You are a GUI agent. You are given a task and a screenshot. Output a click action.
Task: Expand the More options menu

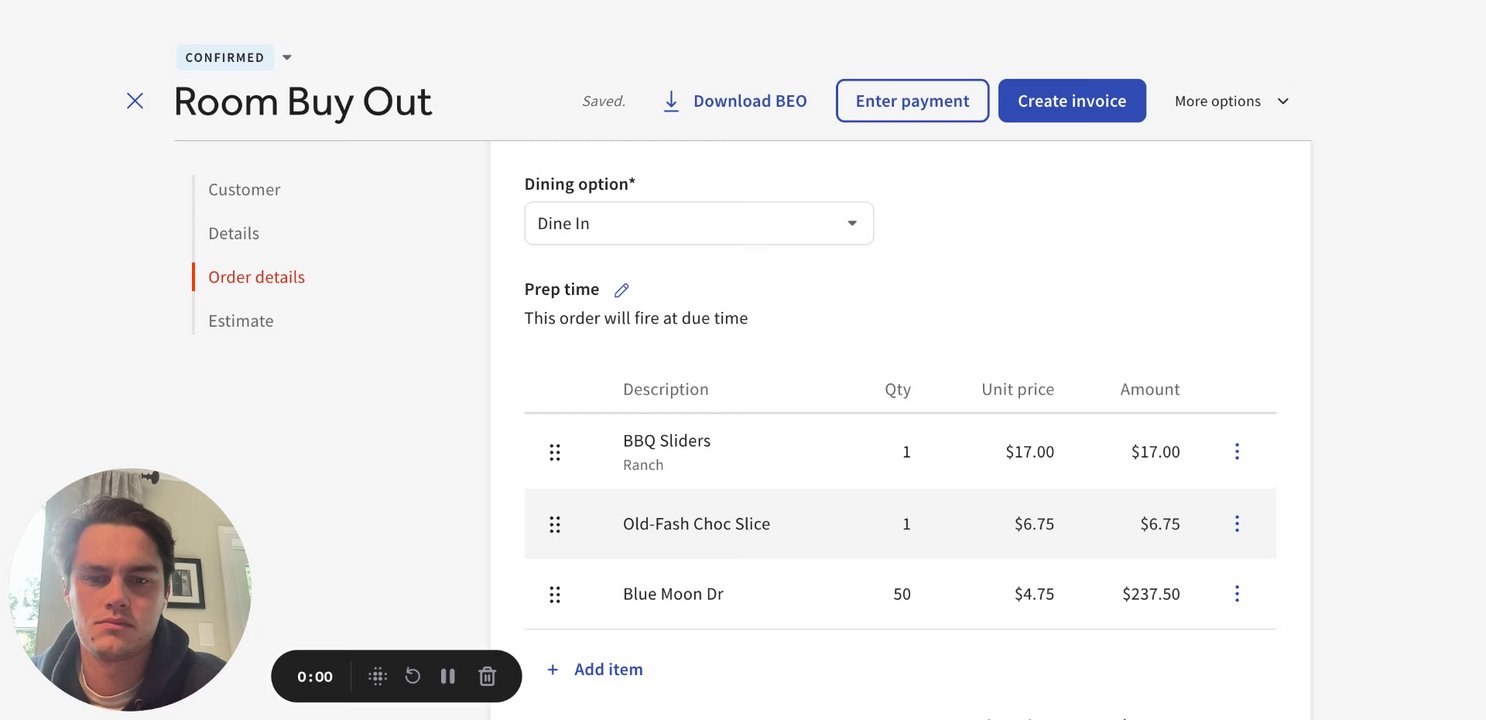point(1231,101)
